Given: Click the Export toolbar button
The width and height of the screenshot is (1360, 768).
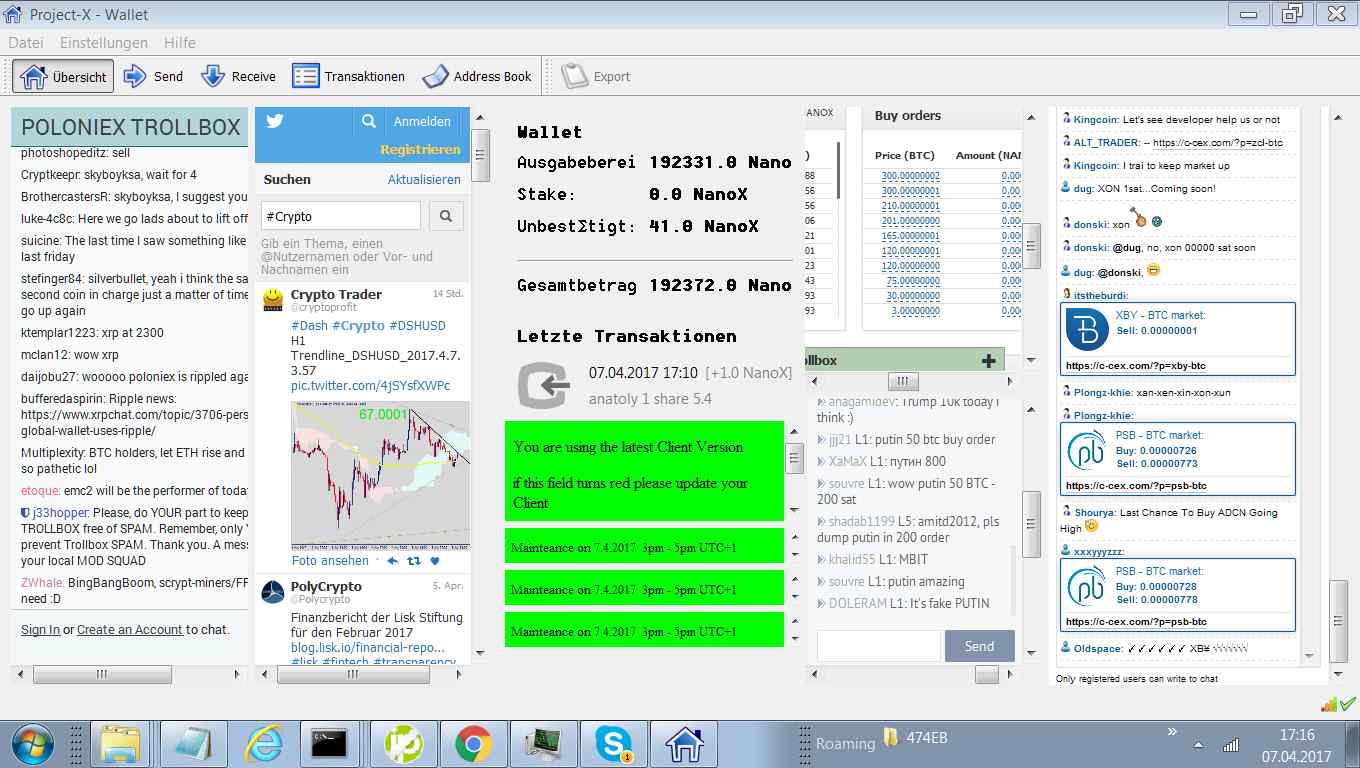Looking at the screenshot, I should (596, 76).
